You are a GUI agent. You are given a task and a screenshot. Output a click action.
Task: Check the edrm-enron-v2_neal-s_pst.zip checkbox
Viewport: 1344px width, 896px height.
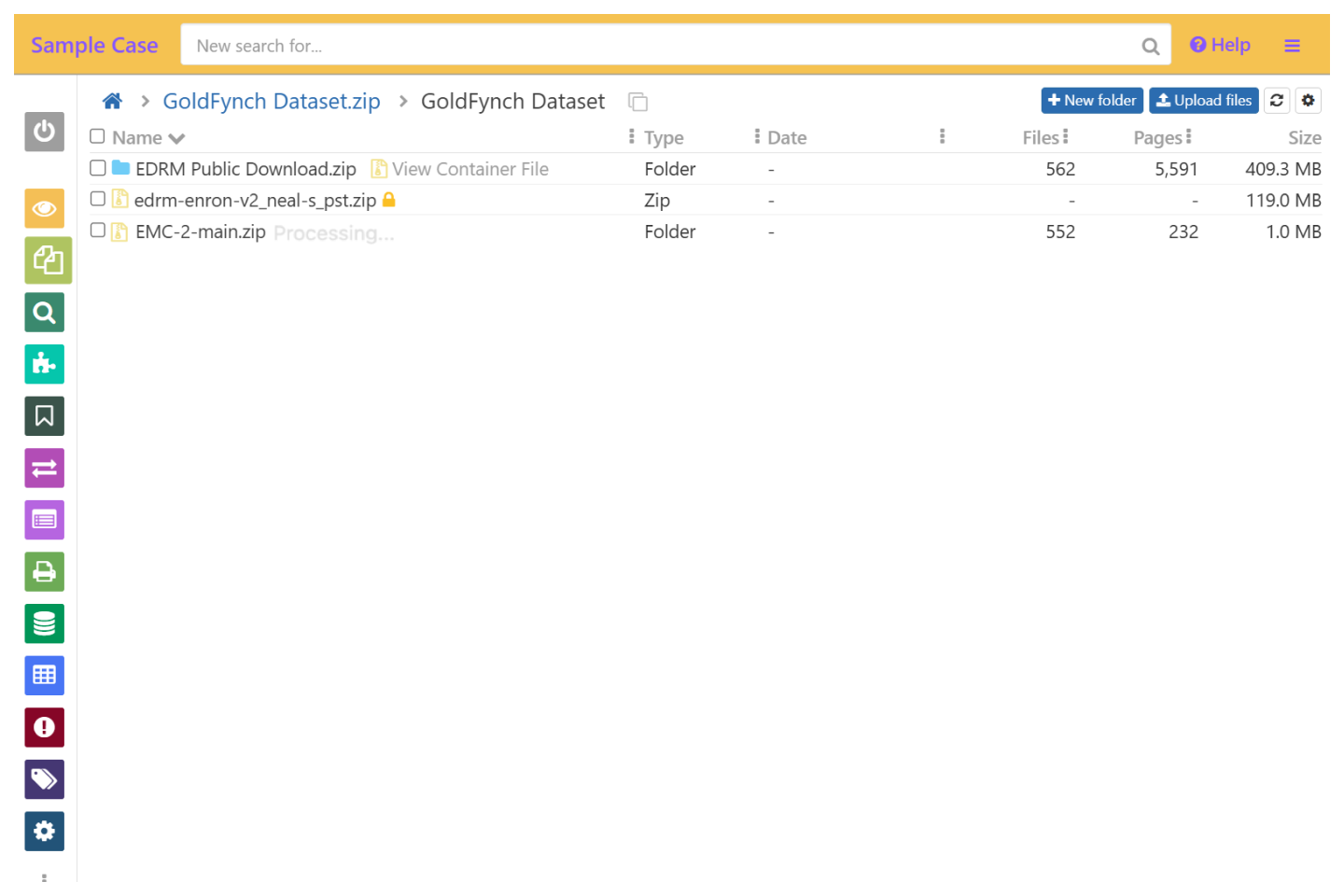[98, 199]
